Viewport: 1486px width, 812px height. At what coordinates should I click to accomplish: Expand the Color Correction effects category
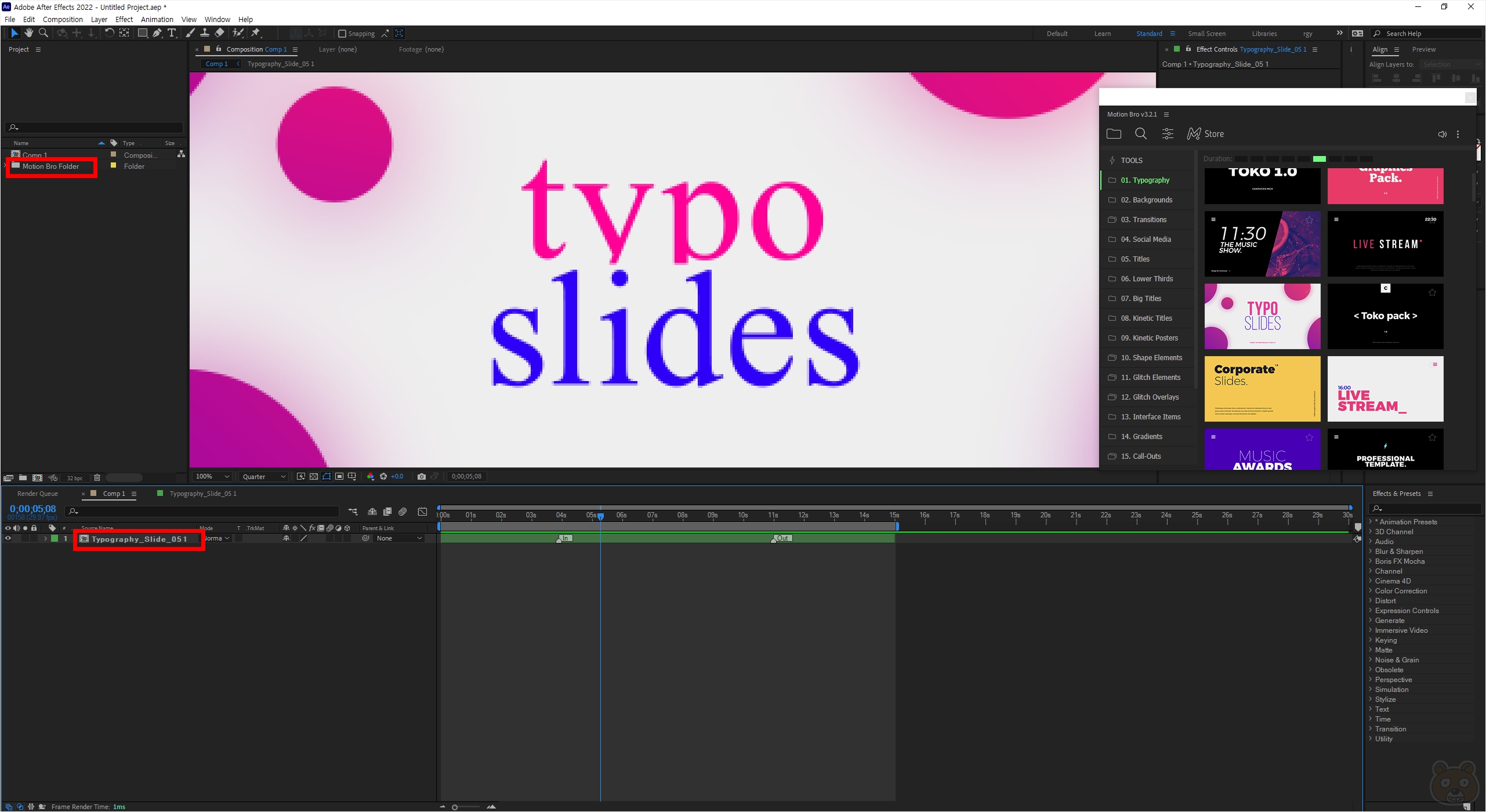pos(1371,591)
